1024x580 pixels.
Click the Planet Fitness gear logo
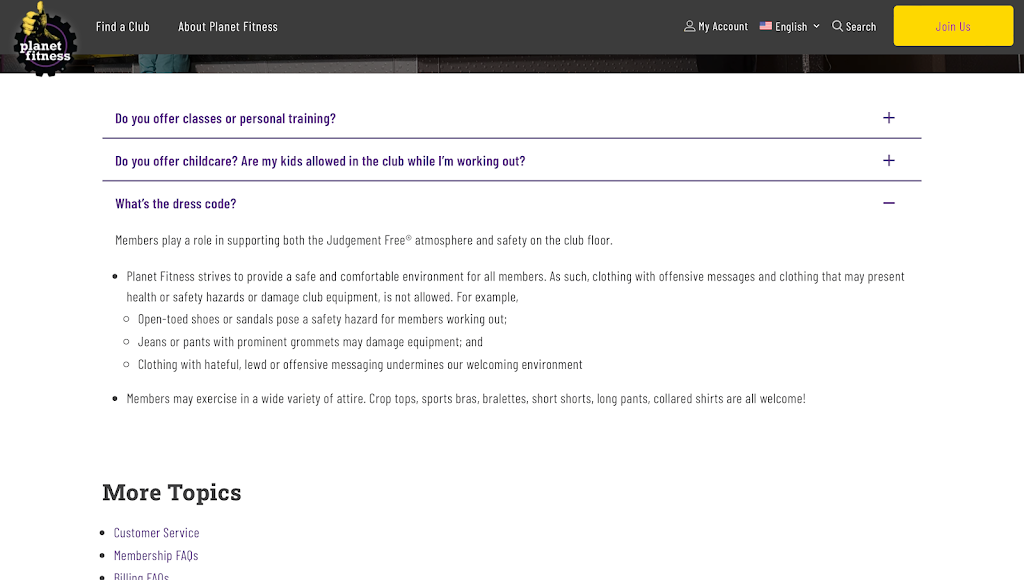44,38
